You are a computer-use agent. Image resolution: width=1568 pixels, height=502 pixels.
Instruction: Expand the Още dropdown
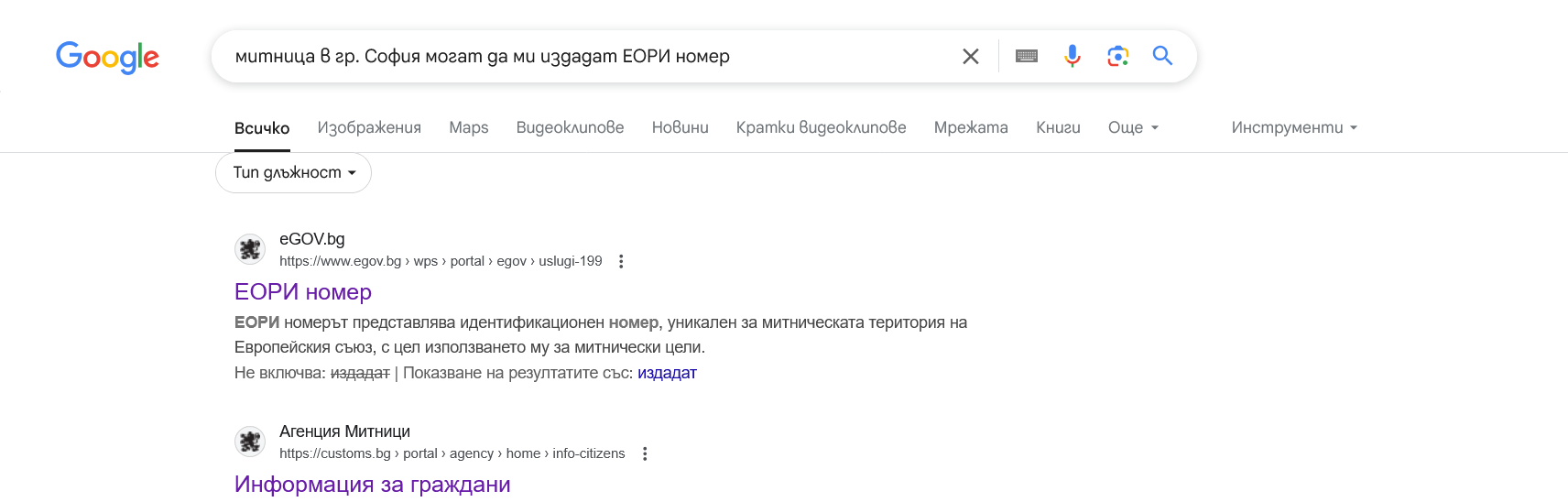pos(1134,127)
